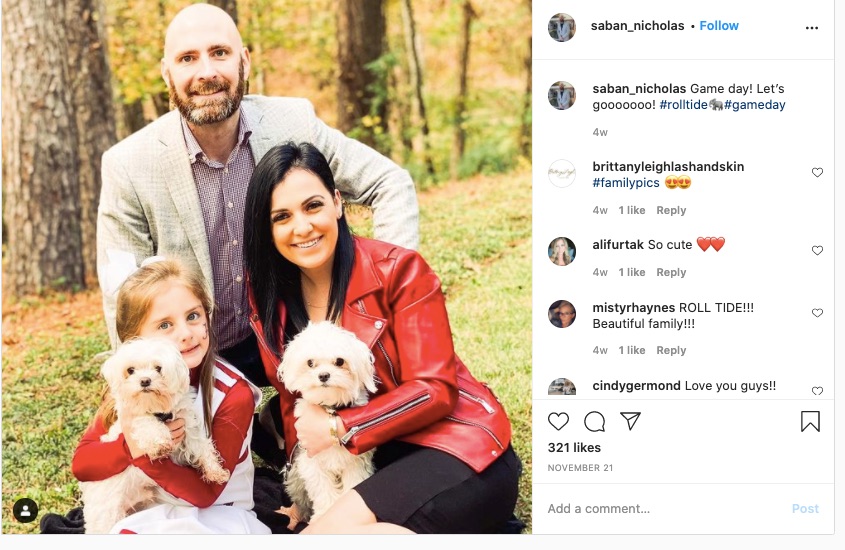This screenshot has height=550, width=845.
Task: Open alifurtak's profile avatar
Action: (x=562, y=251)
